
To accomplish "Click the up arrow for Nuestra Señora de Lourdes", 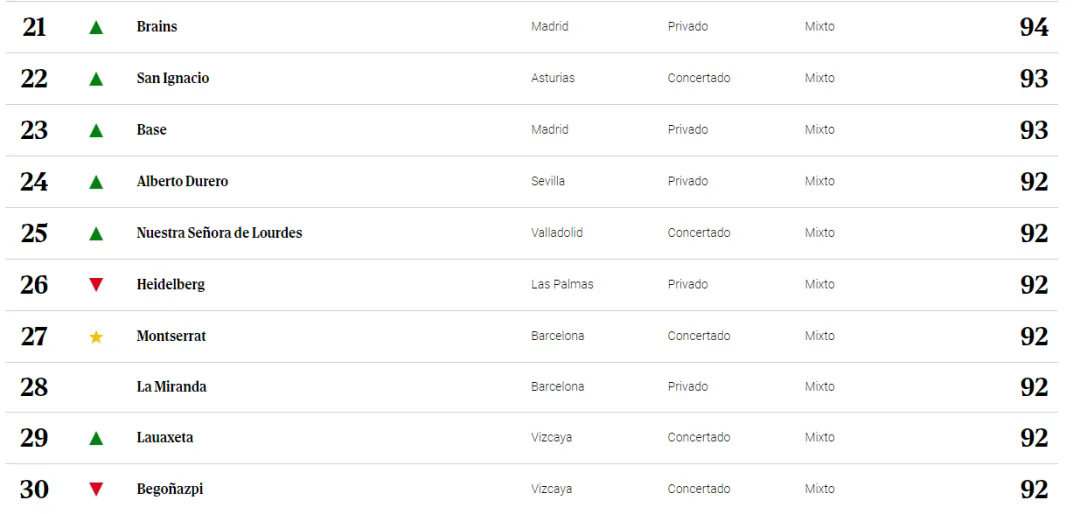I will pyautogui.click(x=96, y=234).
